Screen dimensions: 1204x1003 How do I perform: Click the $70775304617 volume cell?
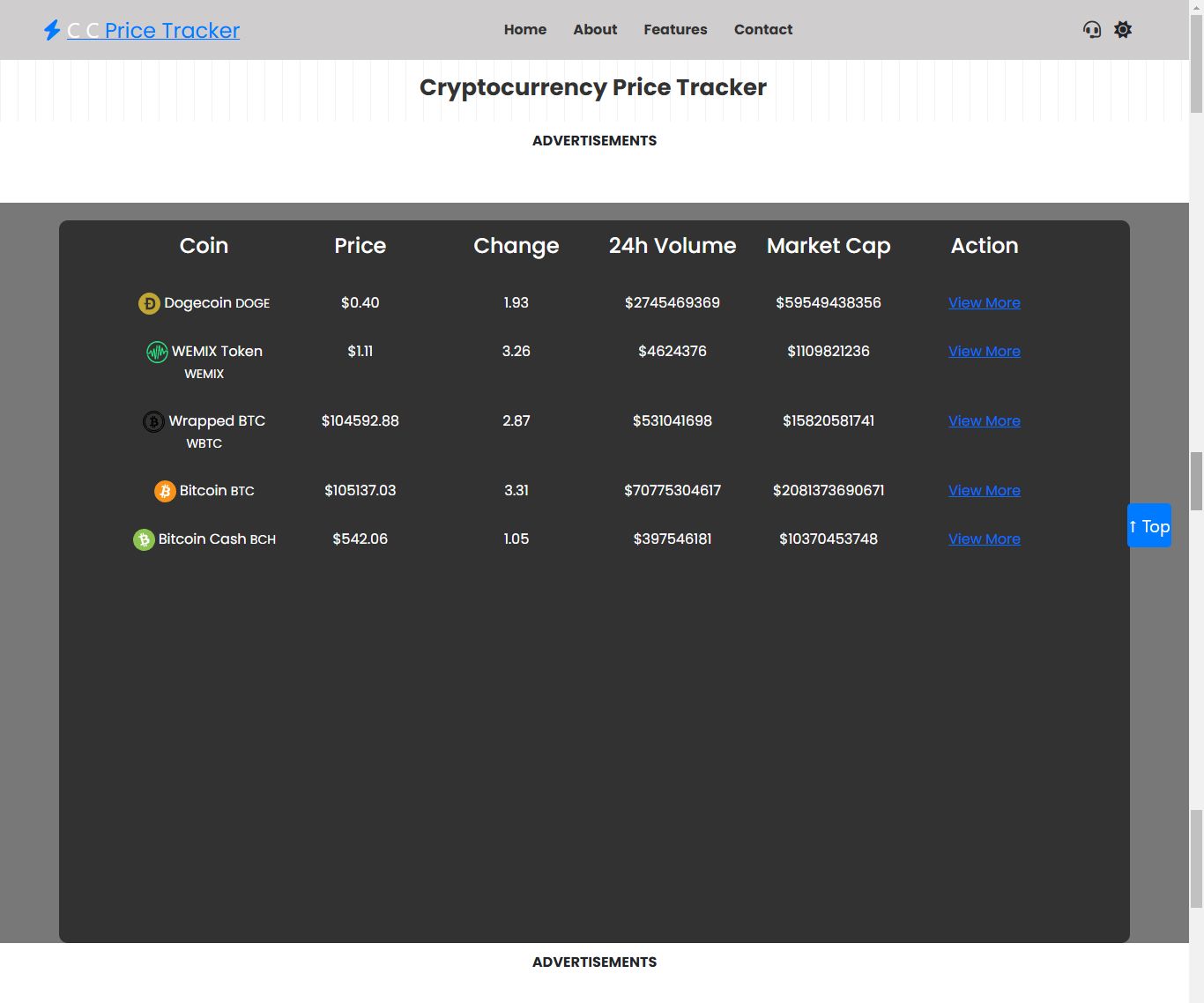(673, 490)
